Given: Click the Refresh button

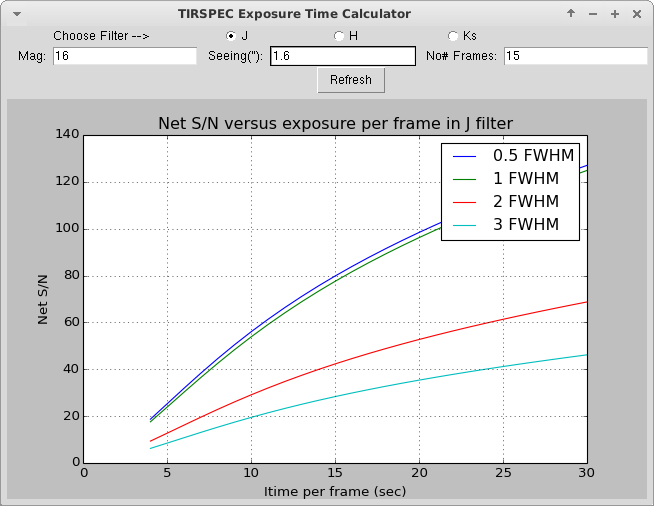Looking at the screenshot, I should click(x=351, y=80).
